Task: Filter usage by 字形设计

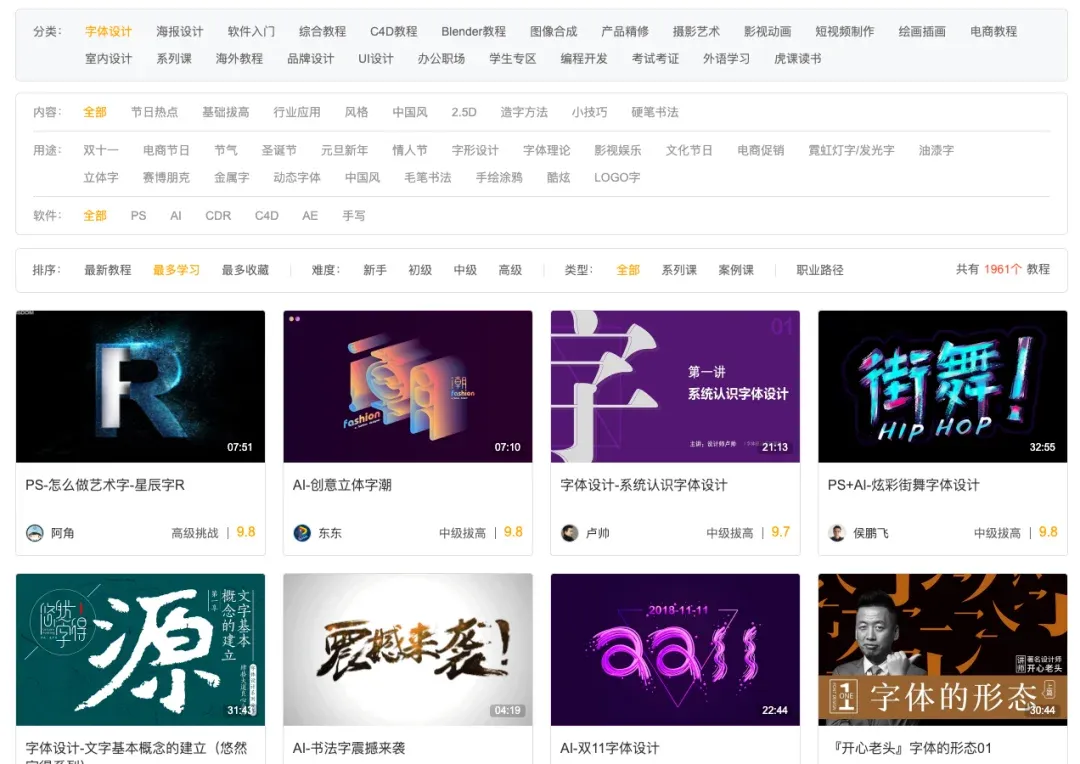Action: (x=475, y=149)
